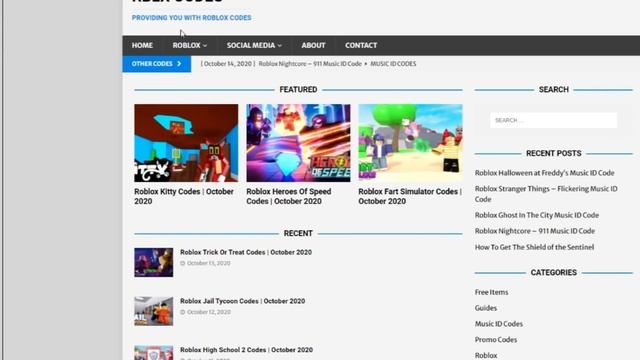The width and height of the screenshot is (640, 360).
Task: Open the Roblox Heroes Of Speed thumbnail
Action: click(298, 143)
